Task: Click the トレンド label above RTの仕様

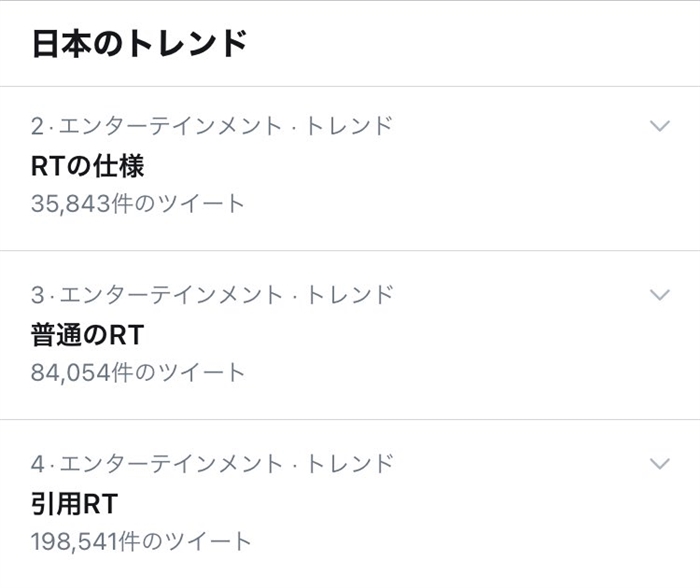Action: tap(351, 126)
